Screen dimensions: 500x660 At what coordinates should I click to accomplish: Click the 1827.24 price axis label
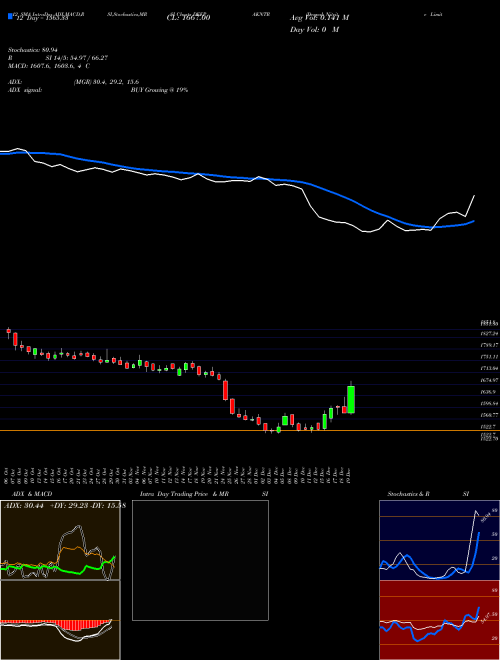pyautogui.click(x=490, y=333)
